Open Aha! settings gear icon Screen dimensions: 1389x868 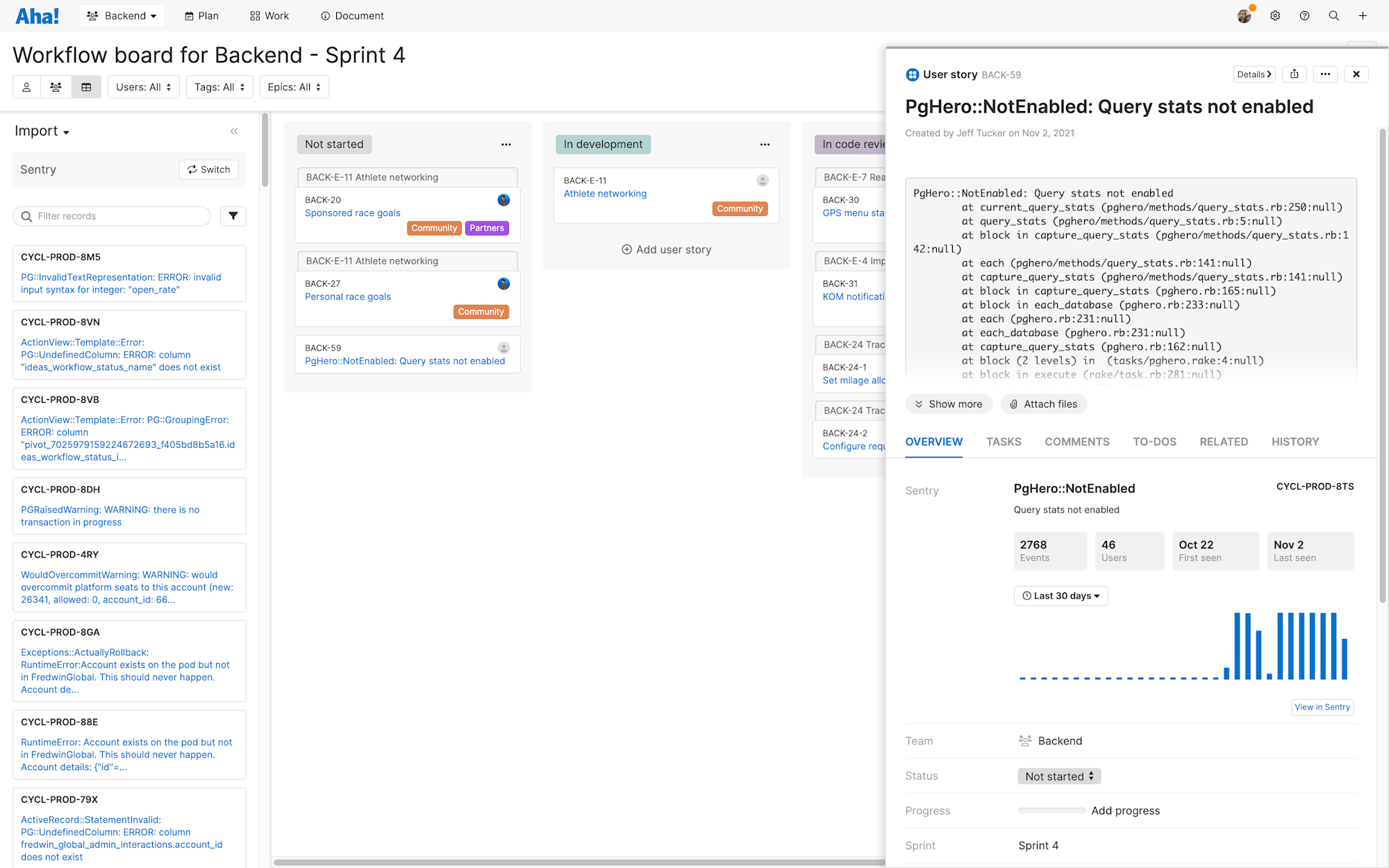pos(1274,15)
